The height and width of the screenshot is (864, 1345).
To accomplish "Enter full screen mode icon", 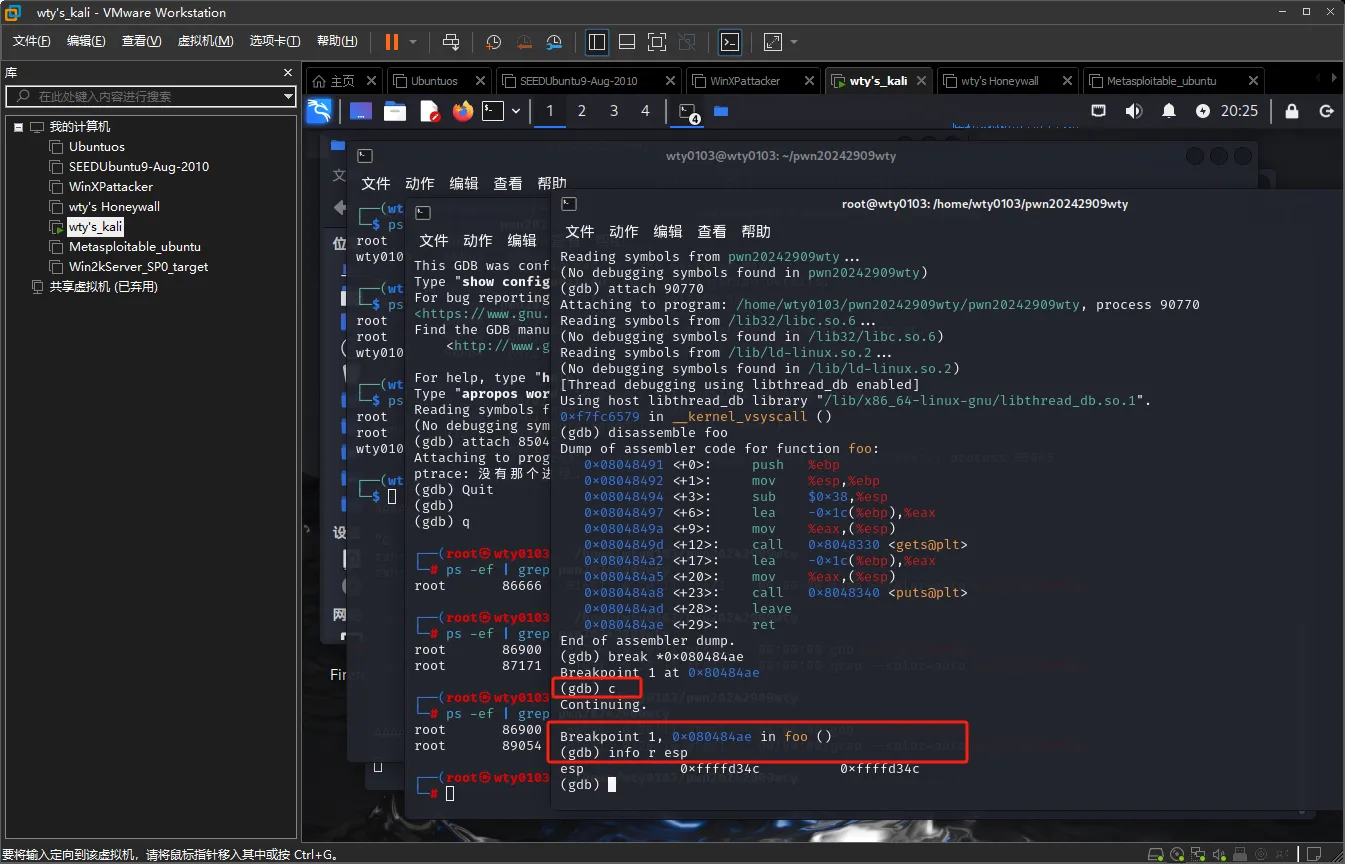I will [657, 42].
